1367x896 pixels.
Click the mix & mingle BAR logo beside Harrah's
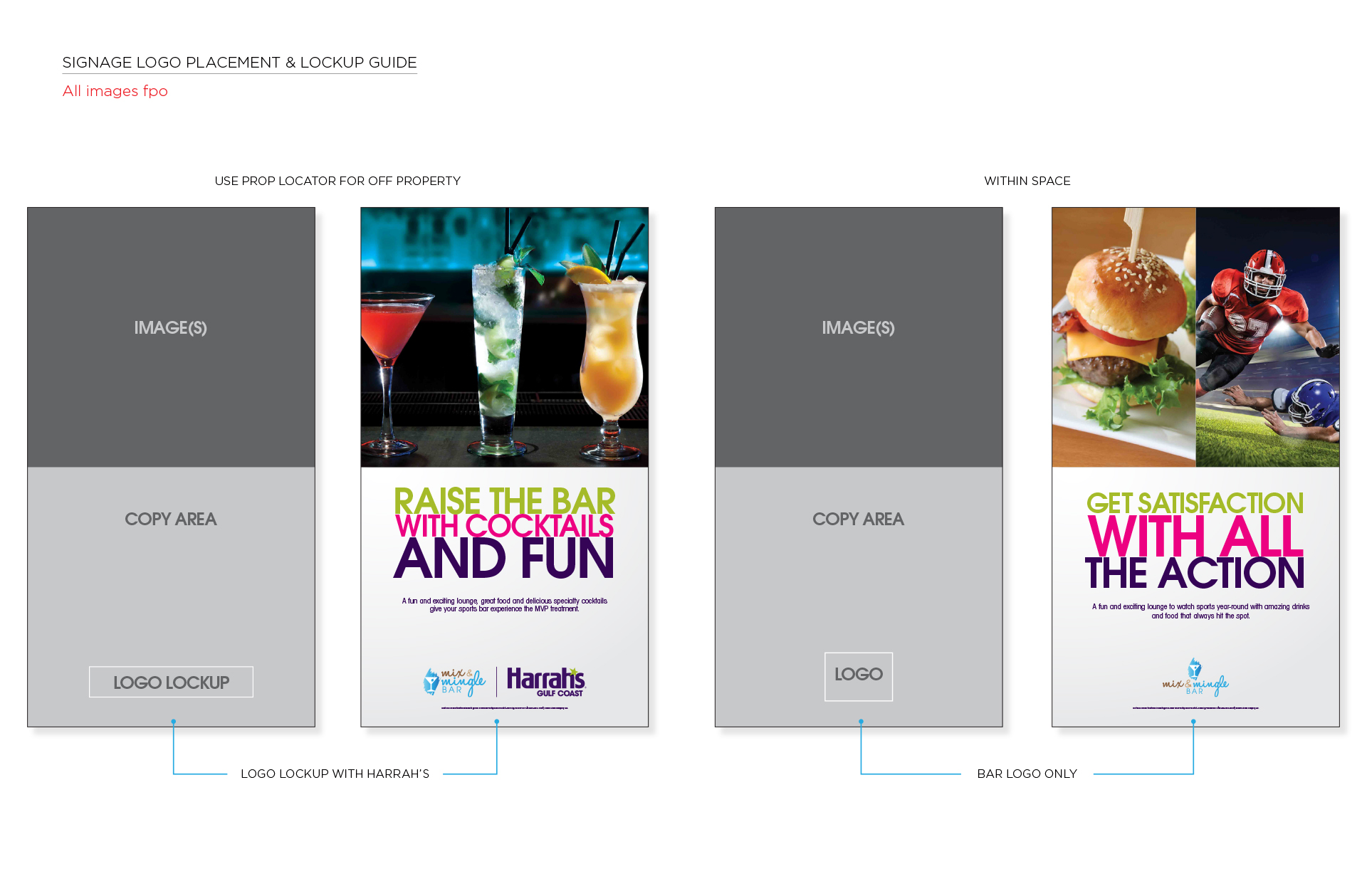[x=455, y=681]
